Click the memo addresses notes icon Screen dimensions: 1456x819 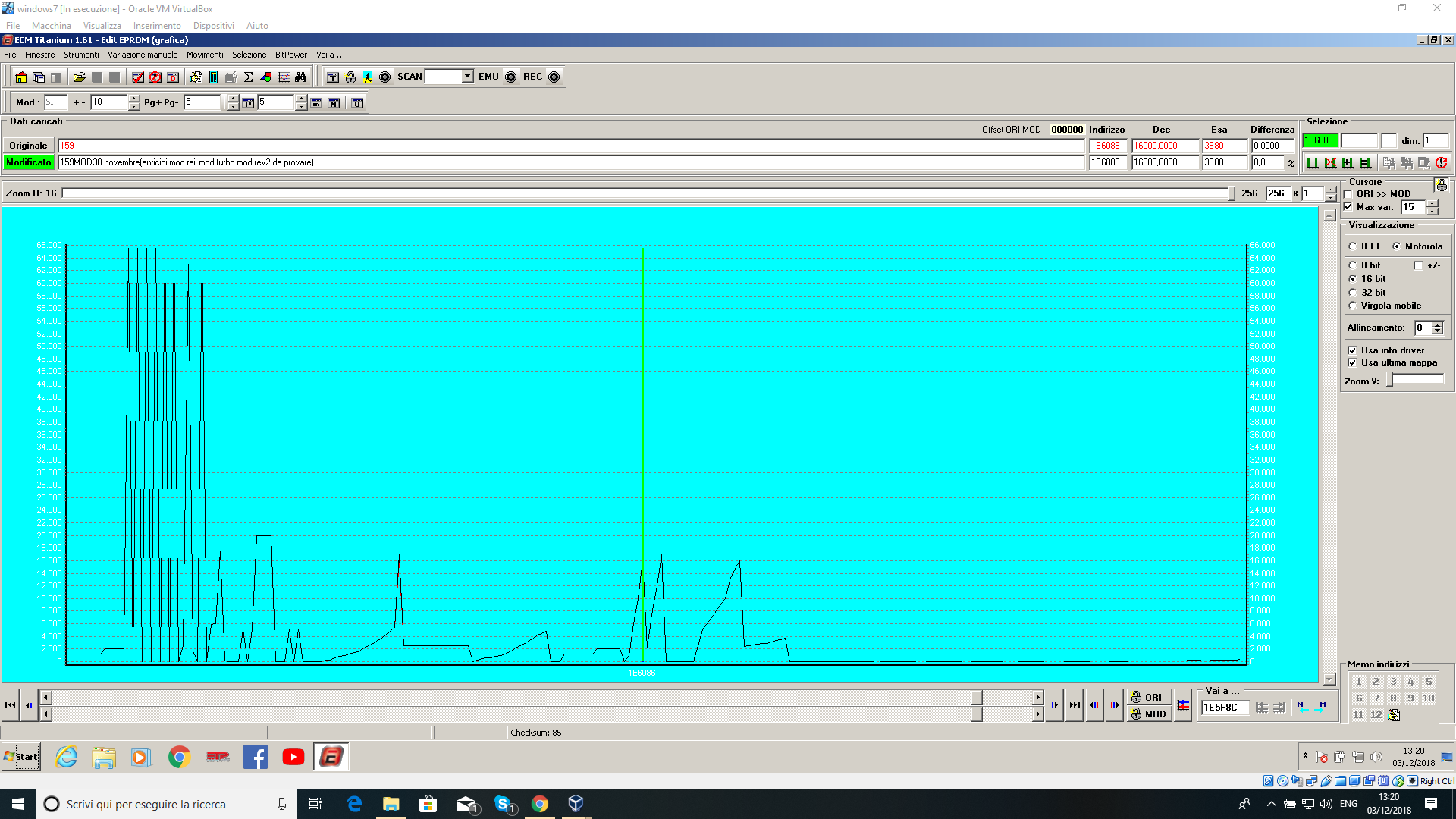point(1394,715)
